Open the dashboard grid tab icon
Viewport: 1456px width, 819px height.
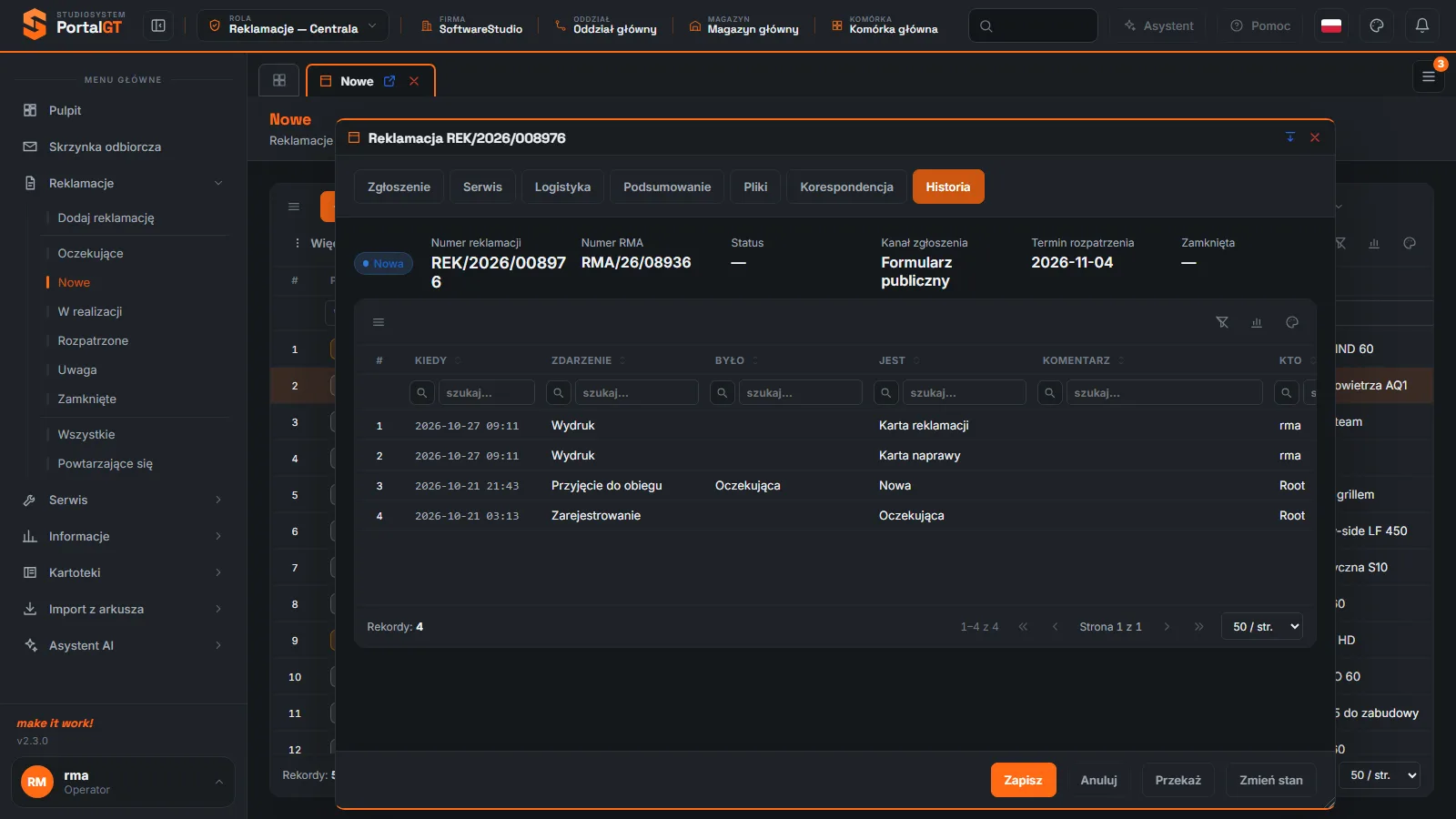point(279,80)
